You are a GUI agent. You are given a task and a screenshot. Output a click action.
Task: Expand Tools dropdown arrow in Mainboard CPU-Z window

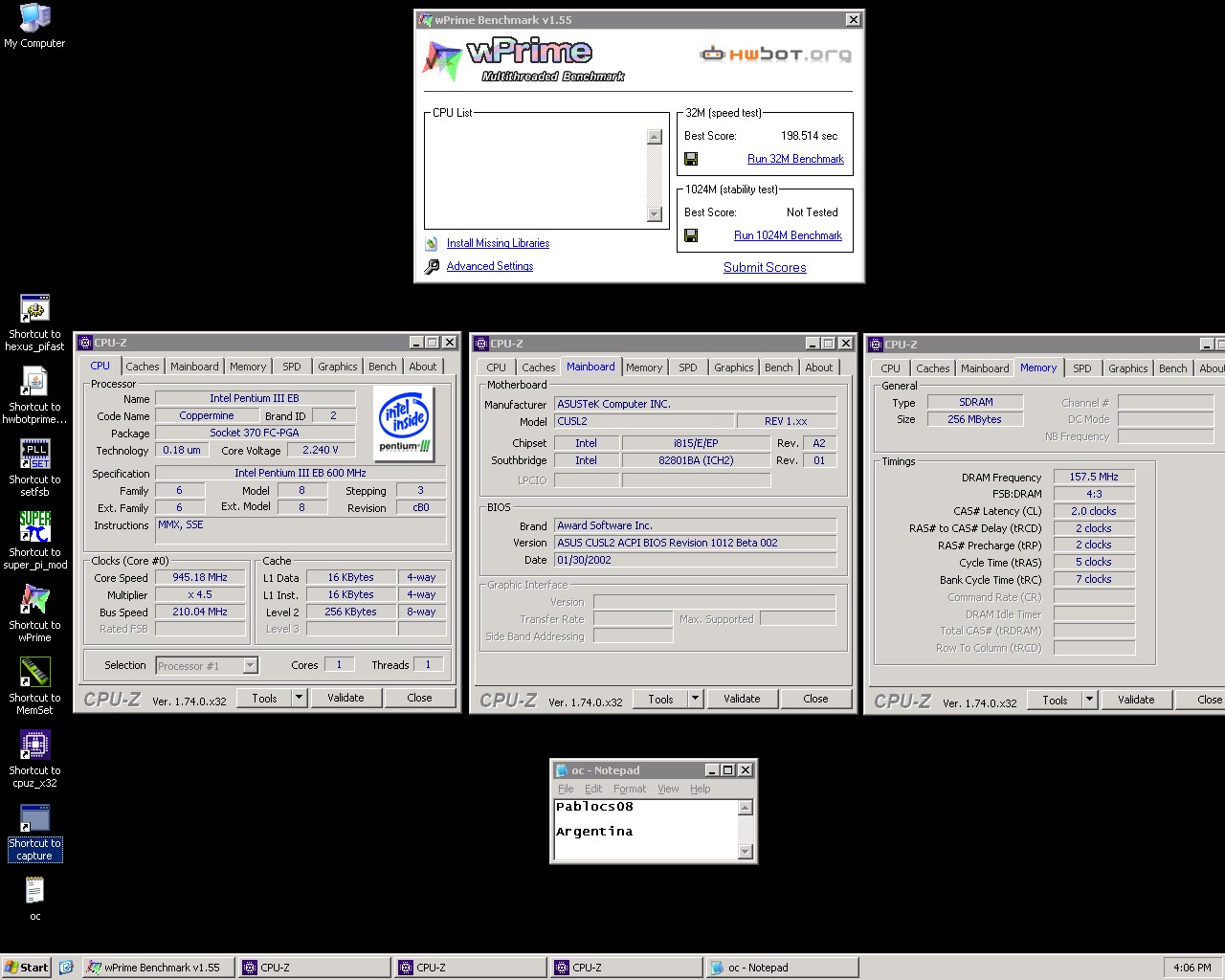click(x=696, y=699)
